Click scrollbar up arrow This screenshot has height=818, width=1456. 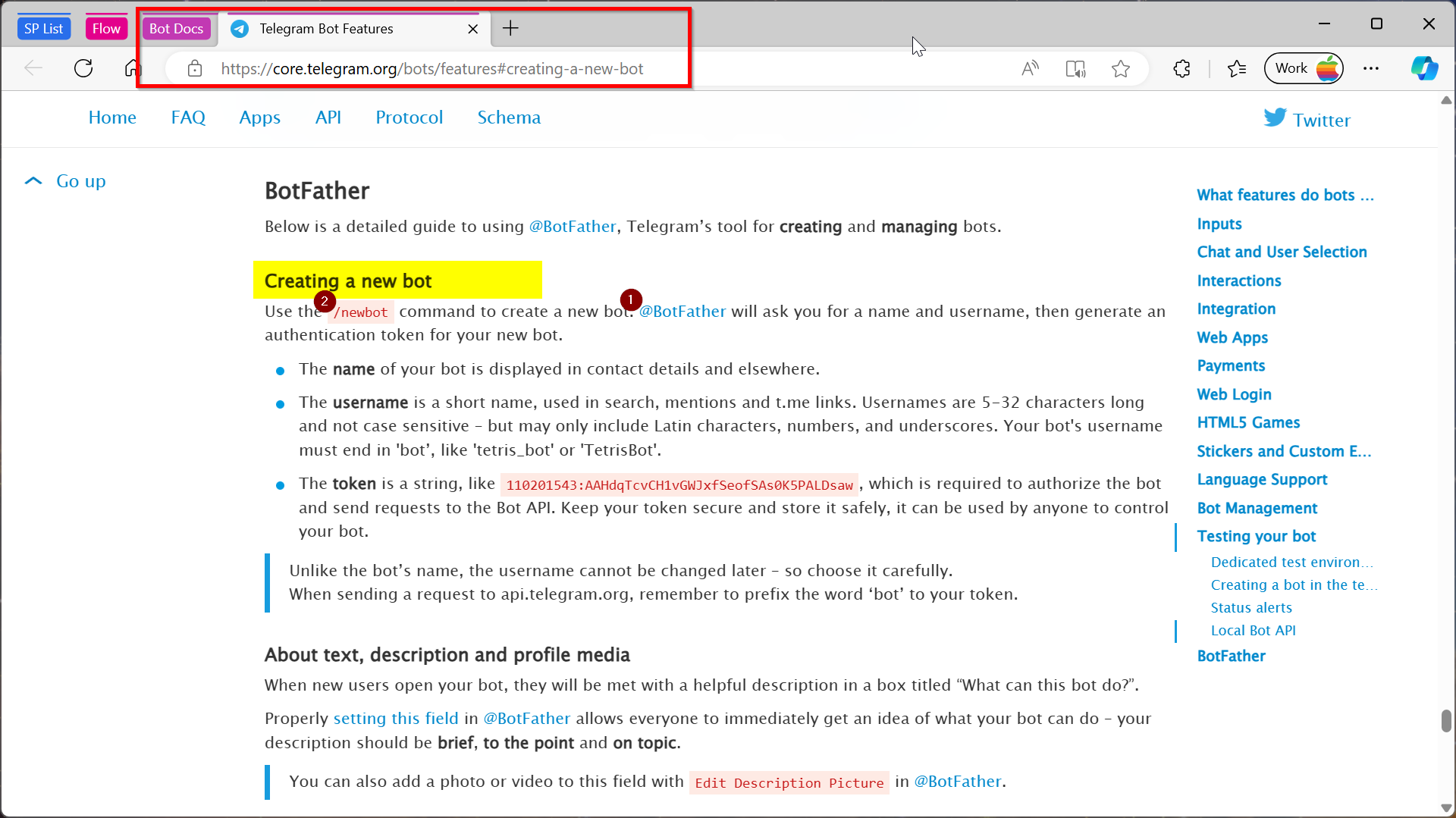(x=1446, y=101)
